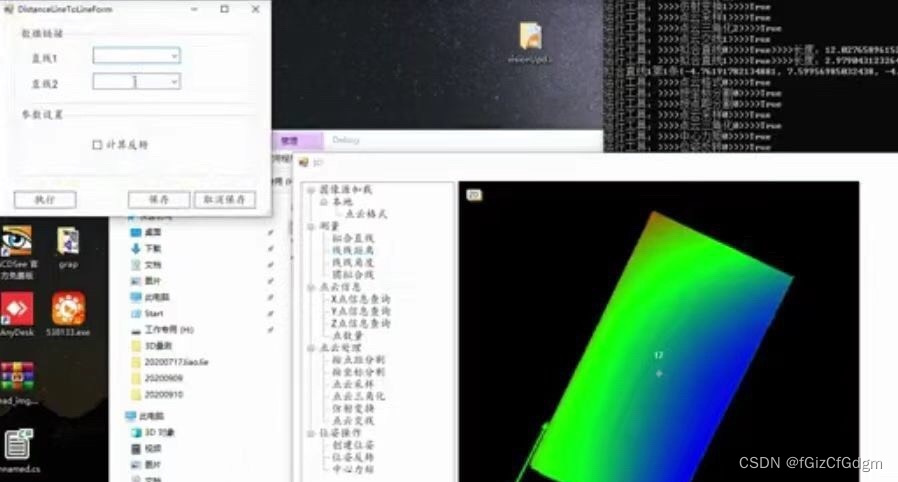This screenshot has width=898, height=482.
Task: Click the Start folder icon in Explorer
Action: coord(136,314)
